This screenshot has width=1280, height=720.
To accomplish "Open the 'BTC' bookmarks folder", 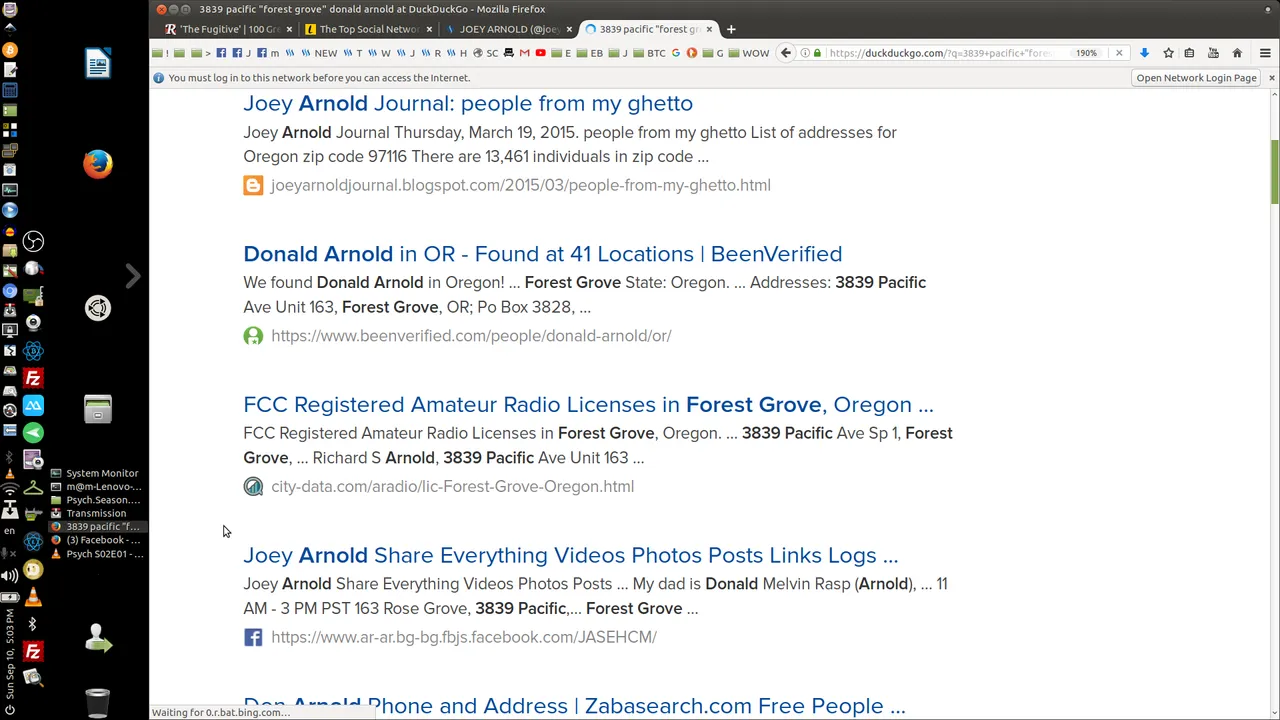I will click(x=649, y=53).
